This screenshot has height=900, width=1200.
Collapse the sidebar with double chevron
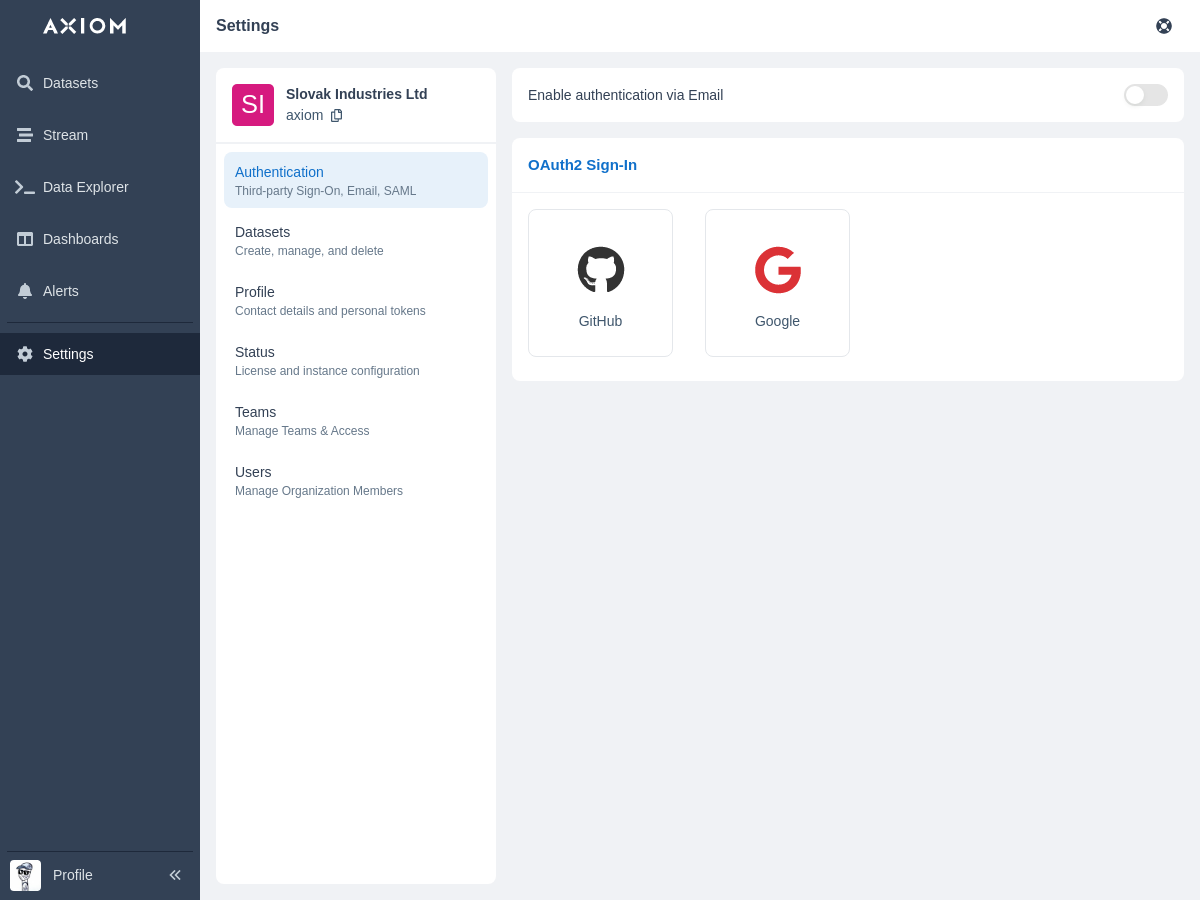(x=175, y=875)
